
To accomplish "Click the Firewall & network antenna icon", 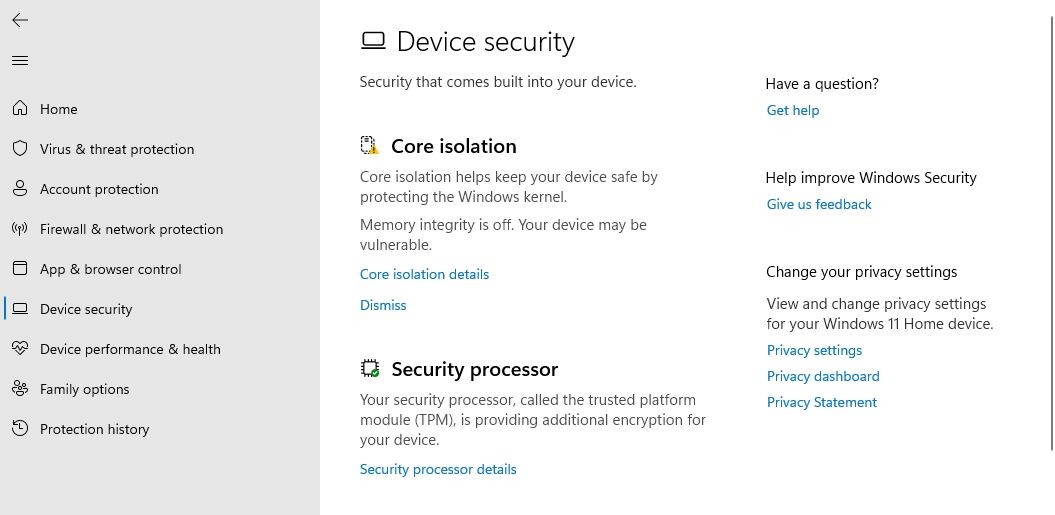I will pos(20,229).
